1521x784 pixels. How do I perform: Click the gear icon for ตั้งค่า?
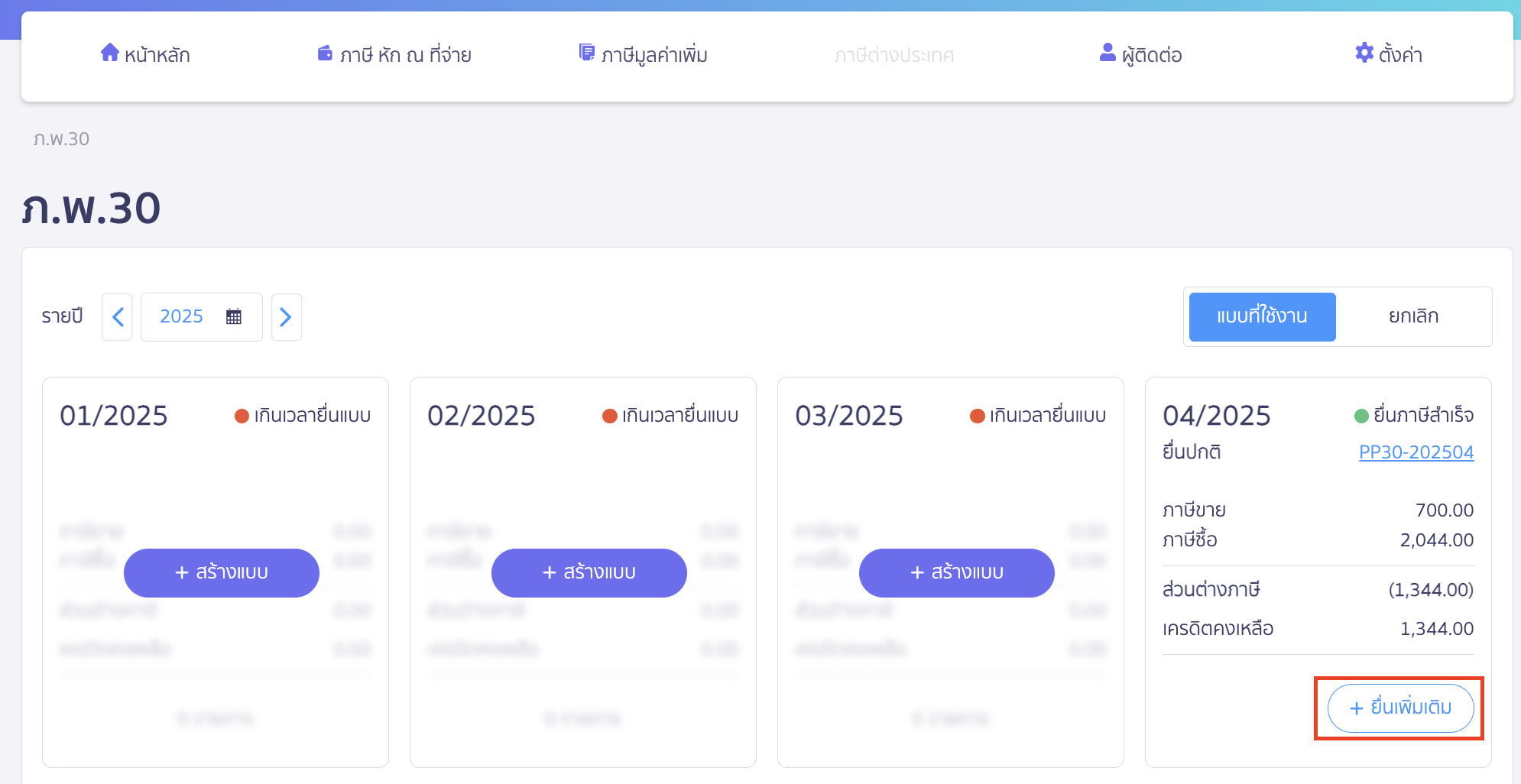tap(1364, 53)
